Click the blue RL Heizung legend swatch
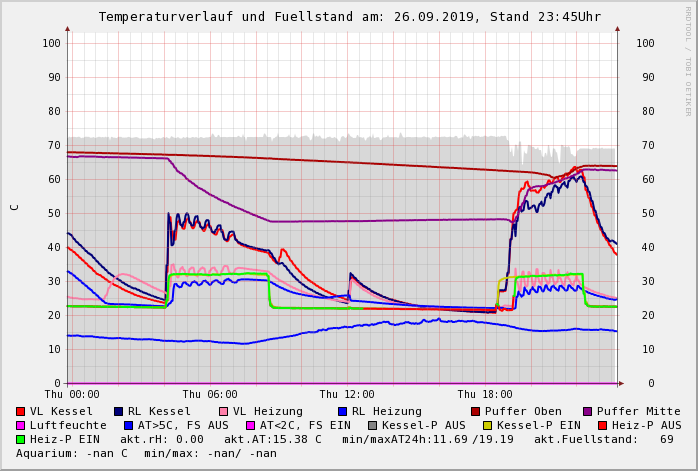 point(343,411)
